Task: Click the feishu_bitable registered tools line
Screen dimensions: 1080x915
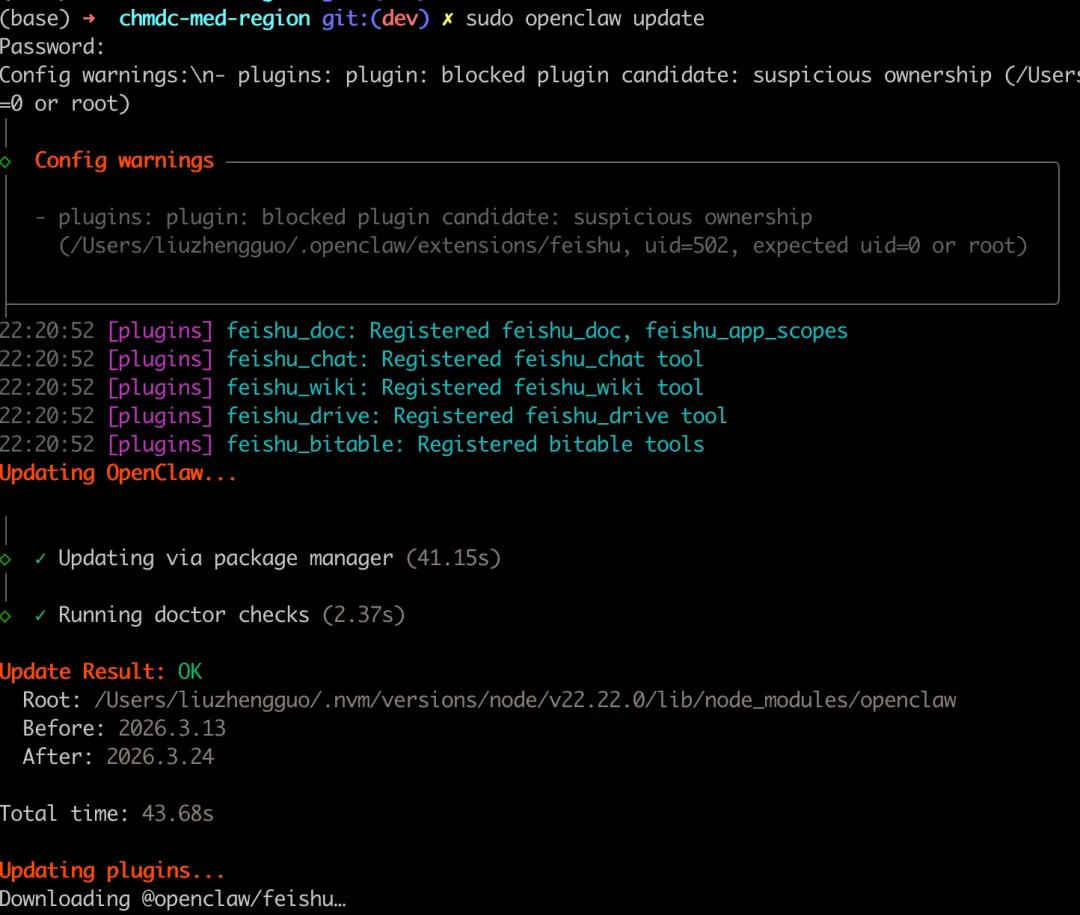Action: coord(465,444)
